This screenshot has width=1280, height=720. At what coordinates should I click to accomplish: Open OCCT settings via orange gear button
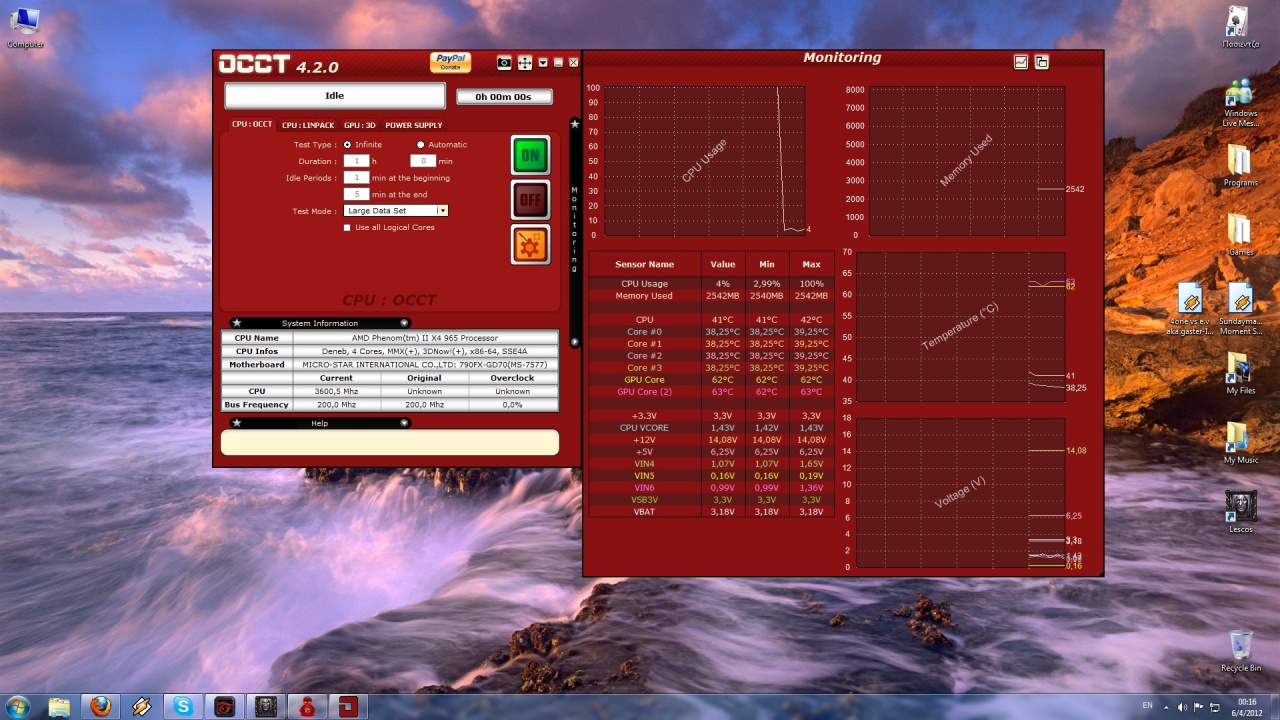tap(530, 244)
